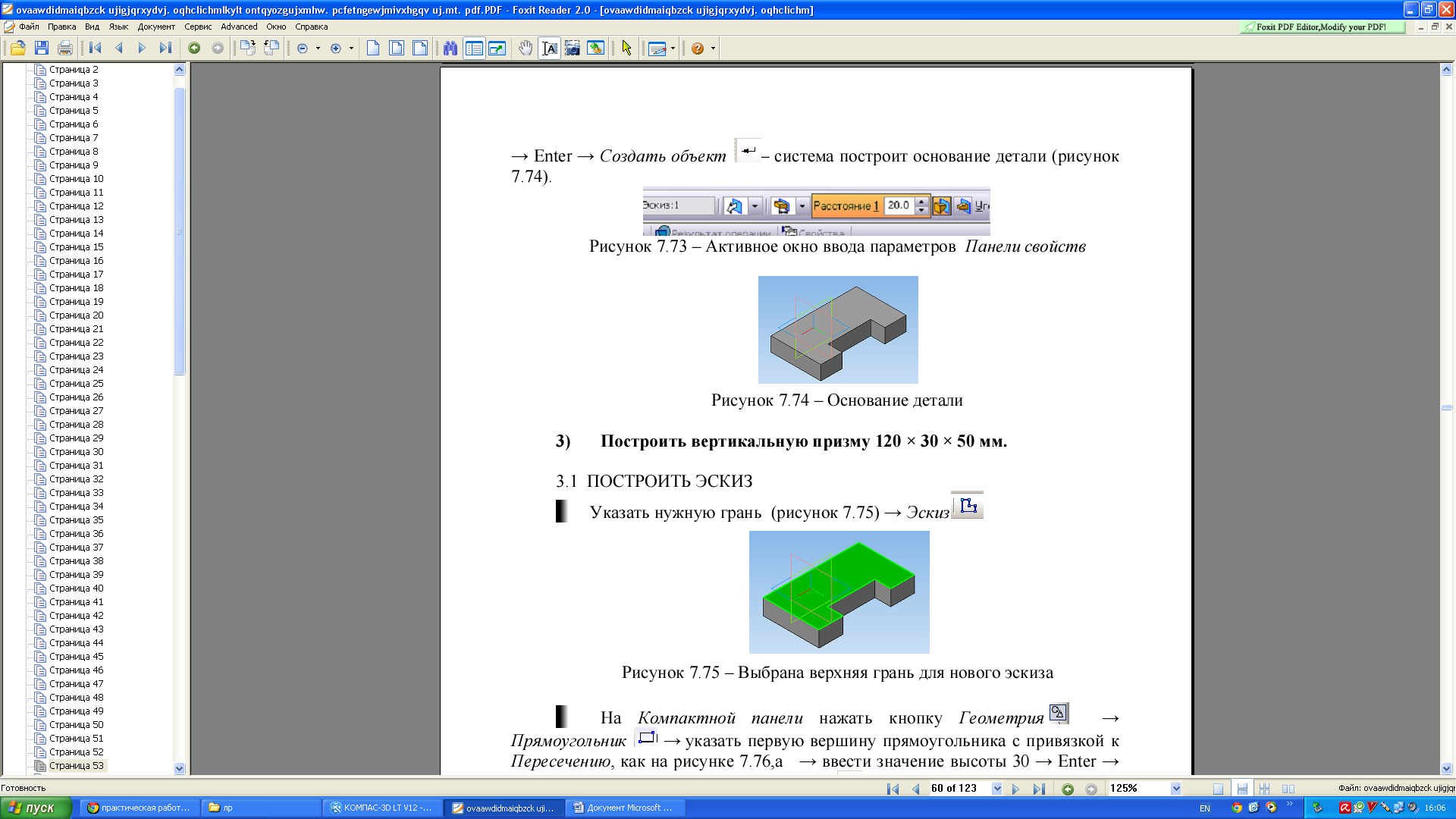Click status bar previous page arrow
Screen dimensions: 1456x819
click(x=916, y=789)
